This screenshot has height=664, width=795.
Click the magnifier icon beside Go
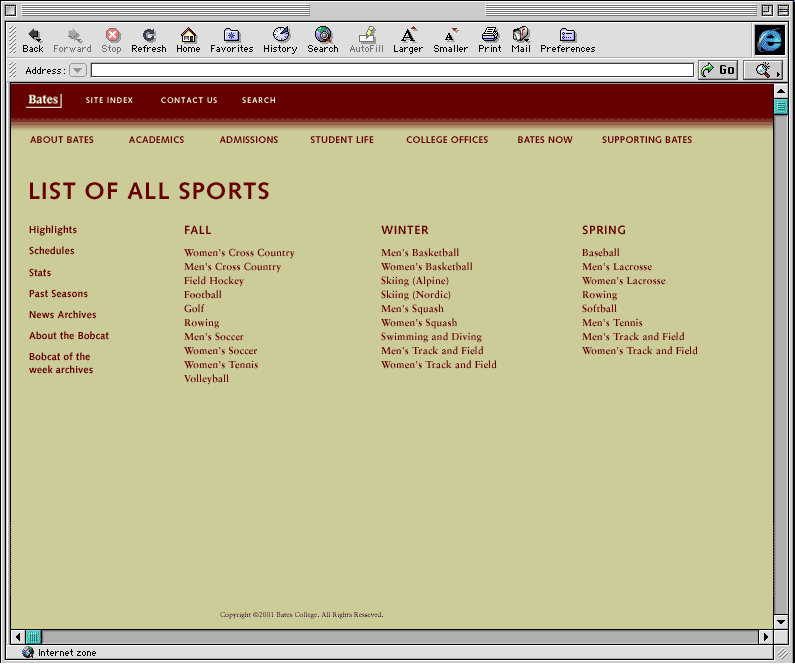coord(763,70)
